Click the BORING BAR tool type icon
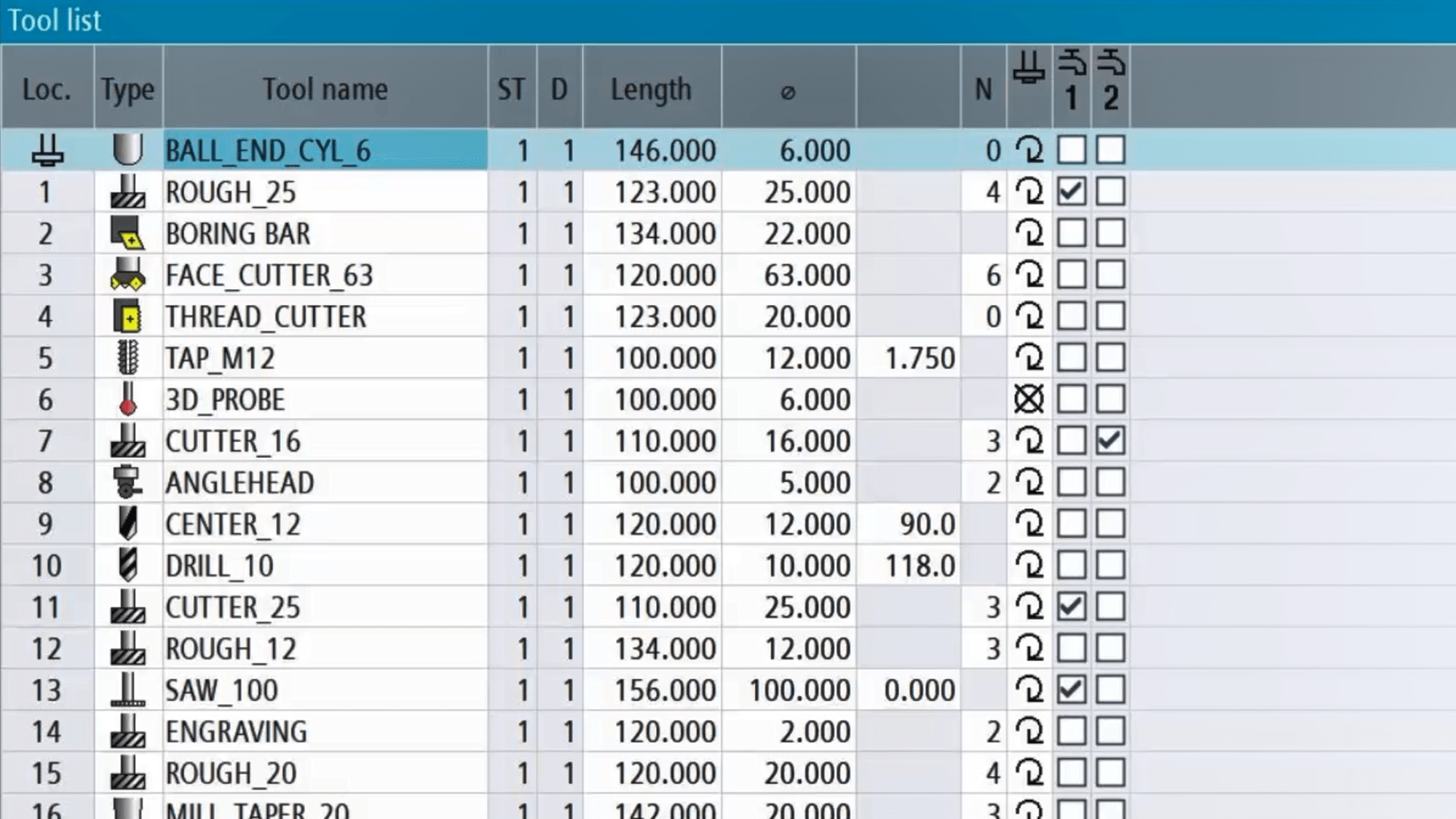The height and width of the screenshot is (819, 1456). pos(128,233)
